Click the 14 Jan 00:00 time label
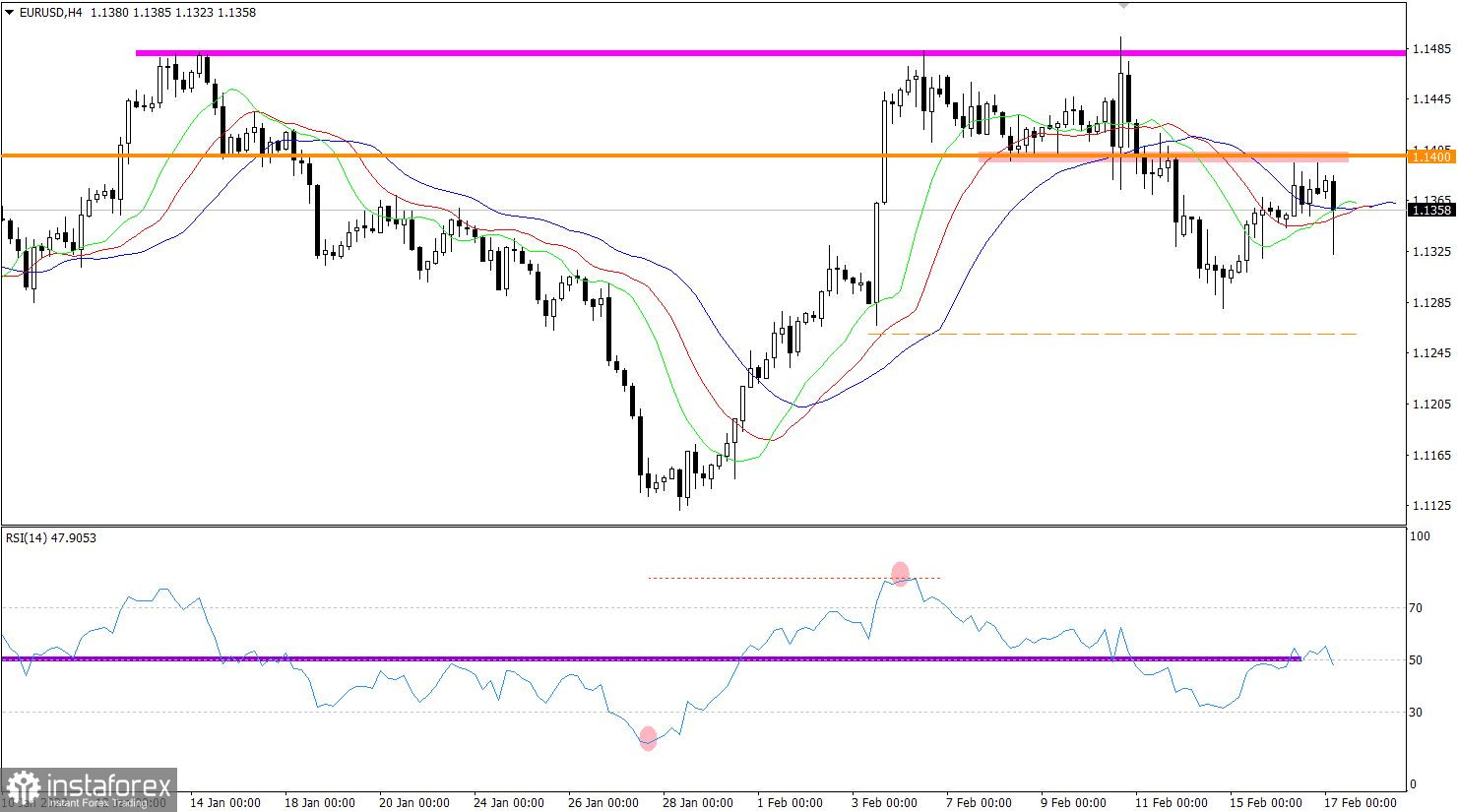Viewport: 1458px width, 812px height. [225, 802]
